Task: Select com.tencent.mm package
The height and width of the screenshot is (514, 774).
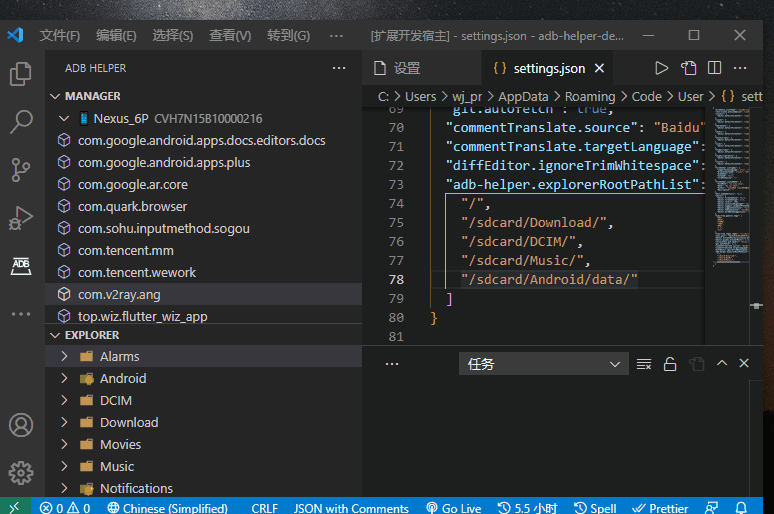Action: pyautogui.click(x=203, y=251)
